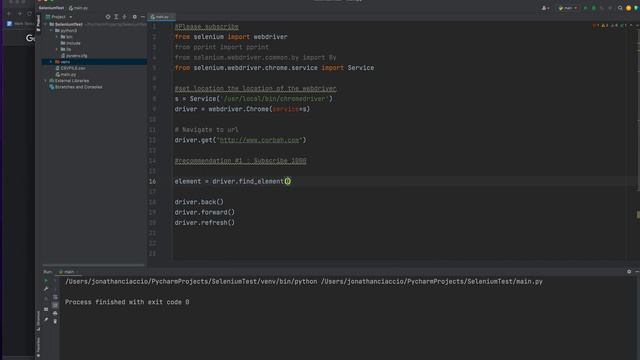Click the green Run button in top toolbar
Image resolution: width=640 pixels, height=360 pixels.
click(x=585, y=8)
